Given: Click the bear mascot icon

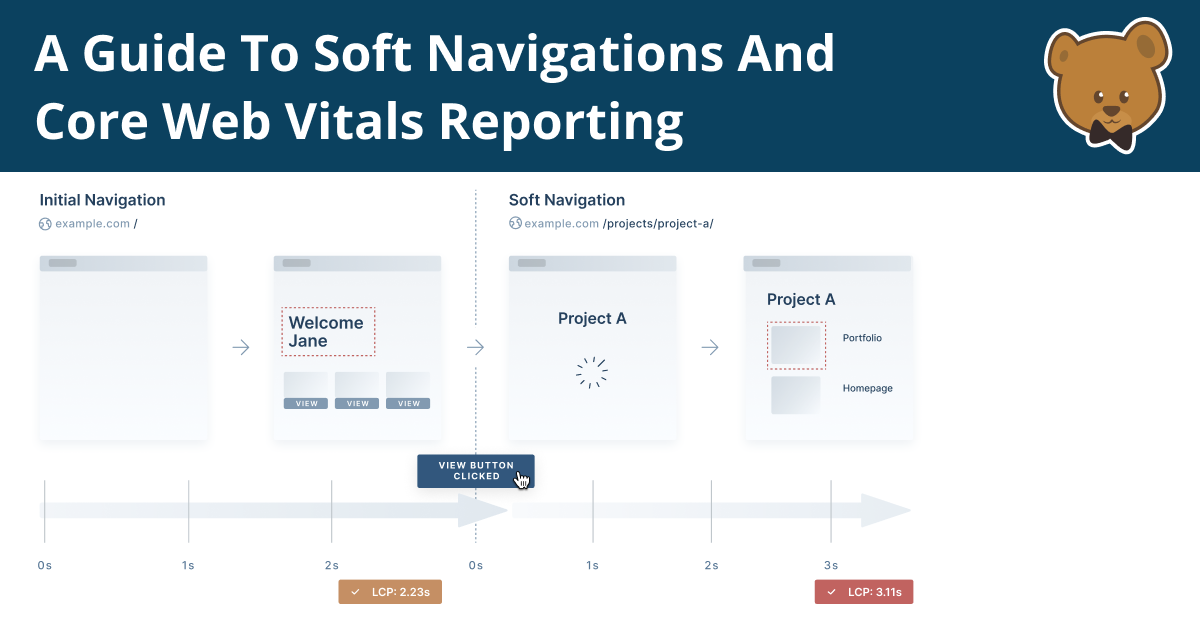Looking at the screenshot, I should (x=1107, y=85).
